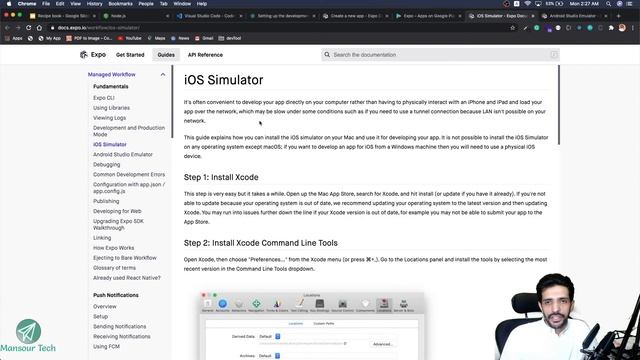Switch to the Recipe book Google tab
This screenshot has width=640, height=360.
coord(62,16)
